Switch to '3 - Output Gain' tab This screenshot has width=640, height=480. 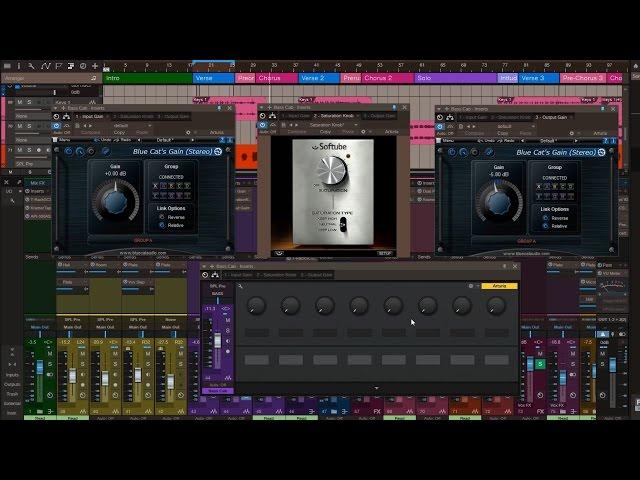(x=551, y=118)
